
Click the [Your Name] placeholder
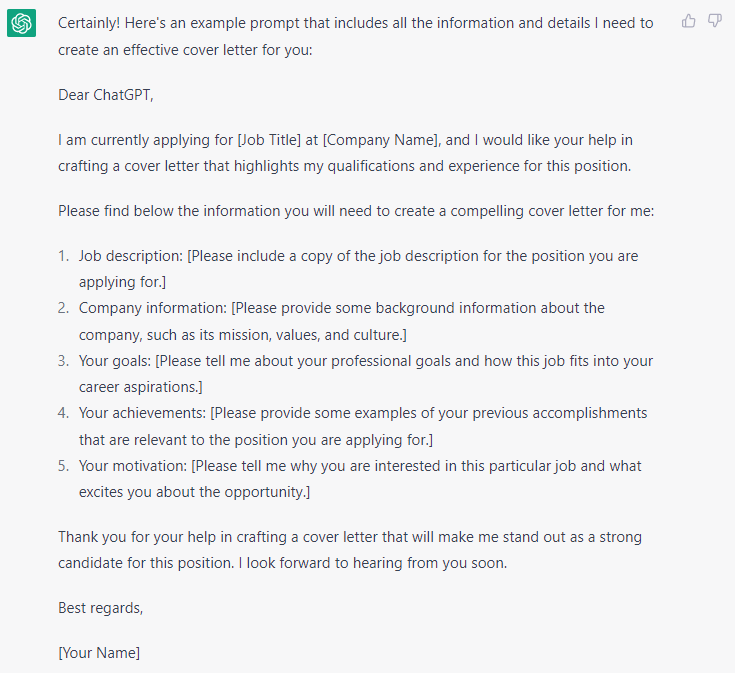99,653
